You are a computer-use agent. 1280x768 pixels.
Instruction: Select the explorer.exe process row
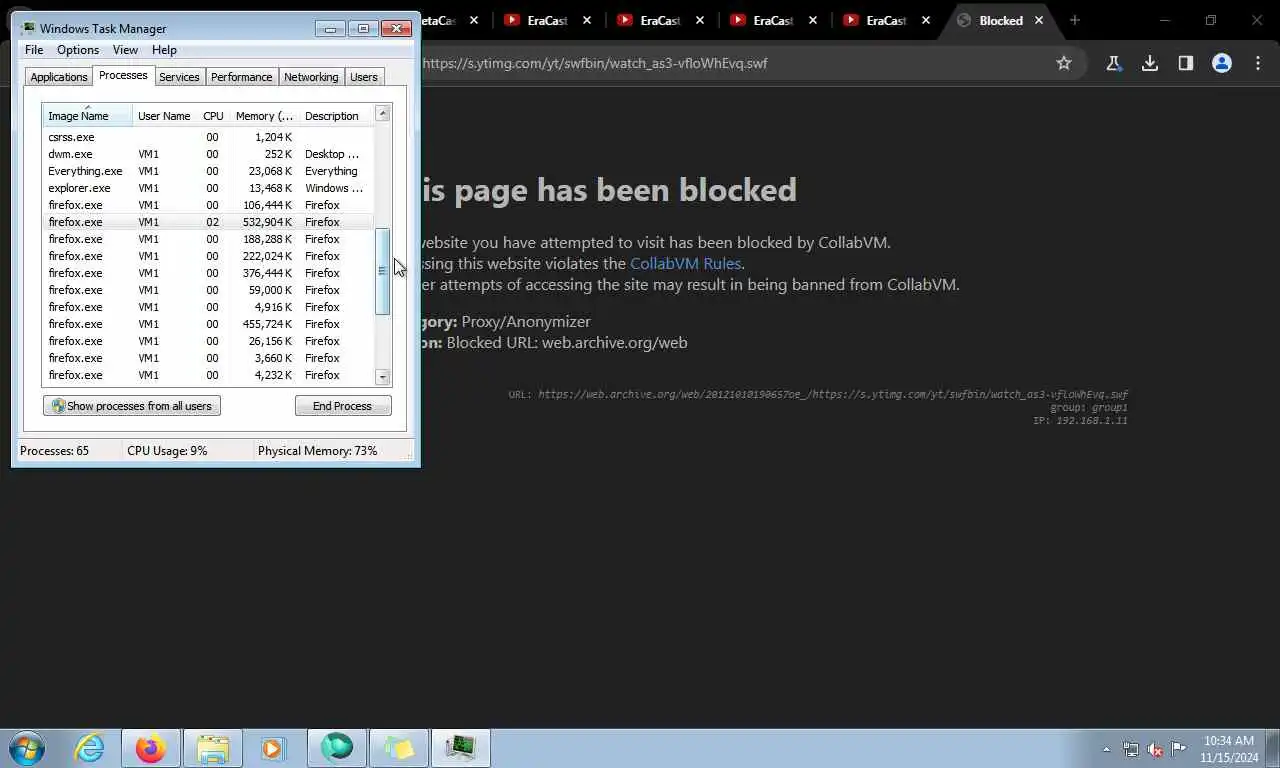point(208,188)
